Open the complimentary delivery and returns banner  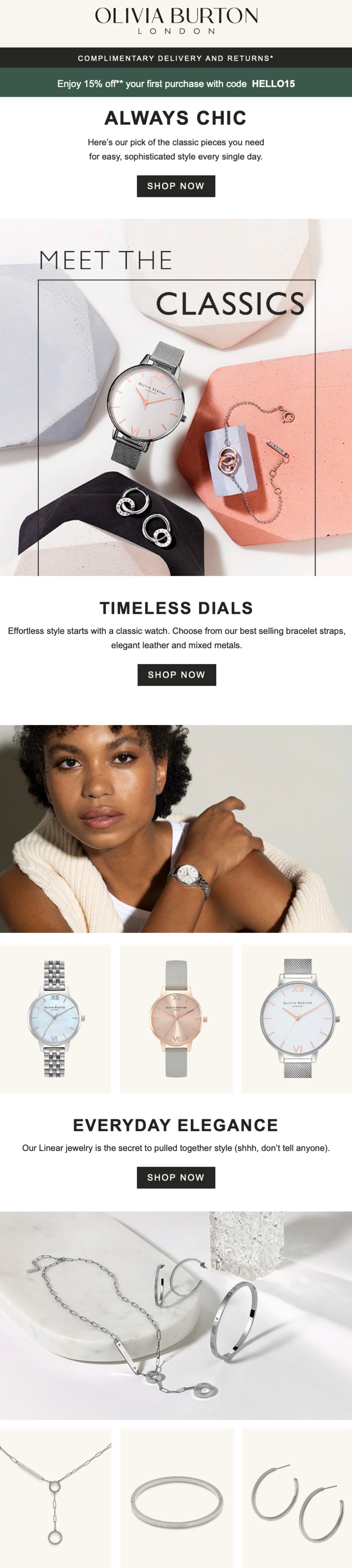[x=176, y=58]
